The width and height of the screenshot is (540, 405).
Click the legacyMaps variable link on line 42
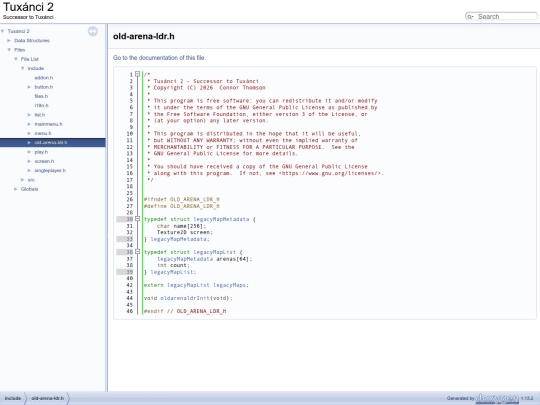click(x=229, y=285)
